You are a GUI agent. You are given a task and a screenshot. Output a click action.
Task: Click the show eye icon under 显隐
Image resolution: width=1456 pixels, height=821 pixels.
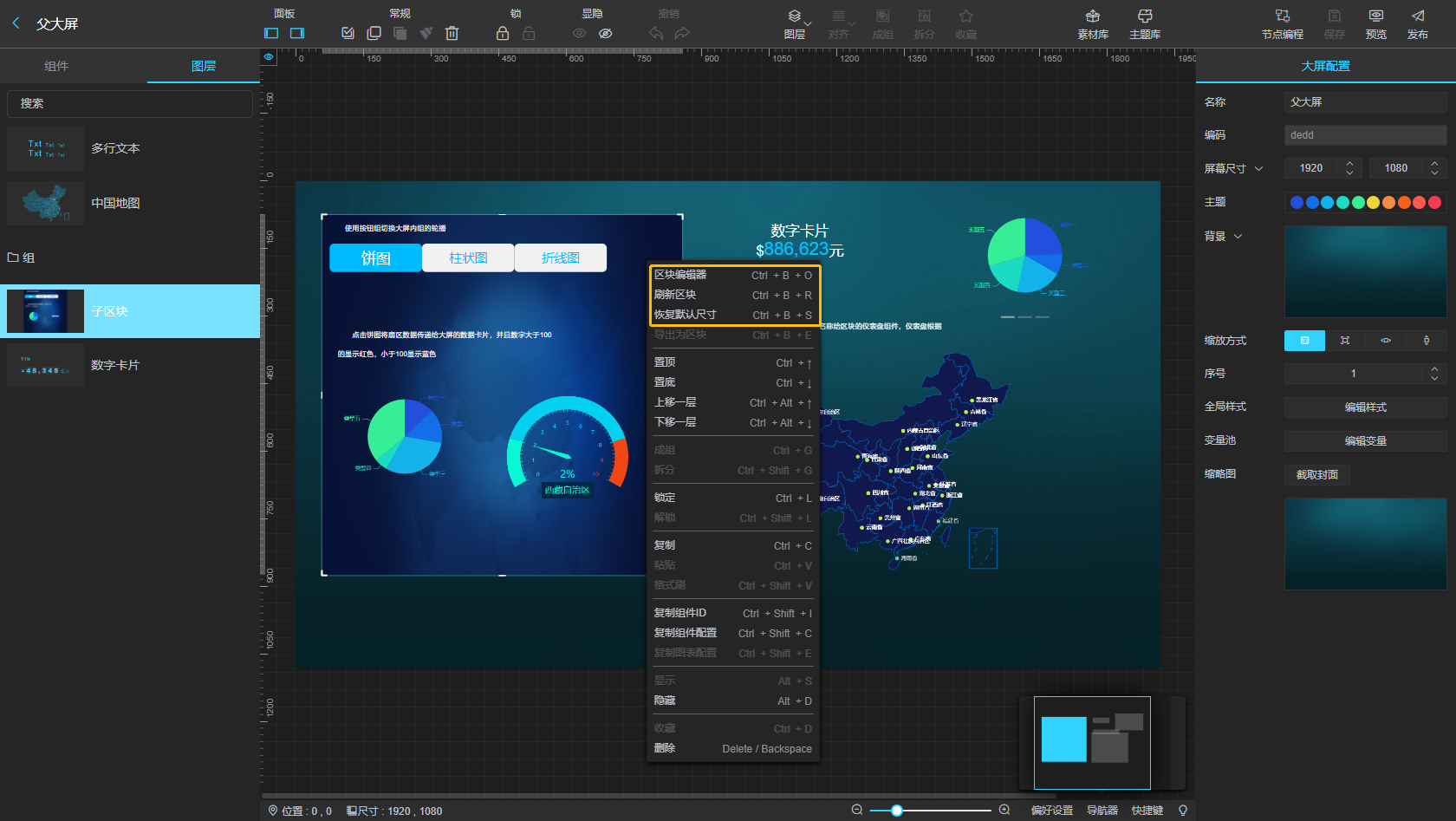point(580,33)
